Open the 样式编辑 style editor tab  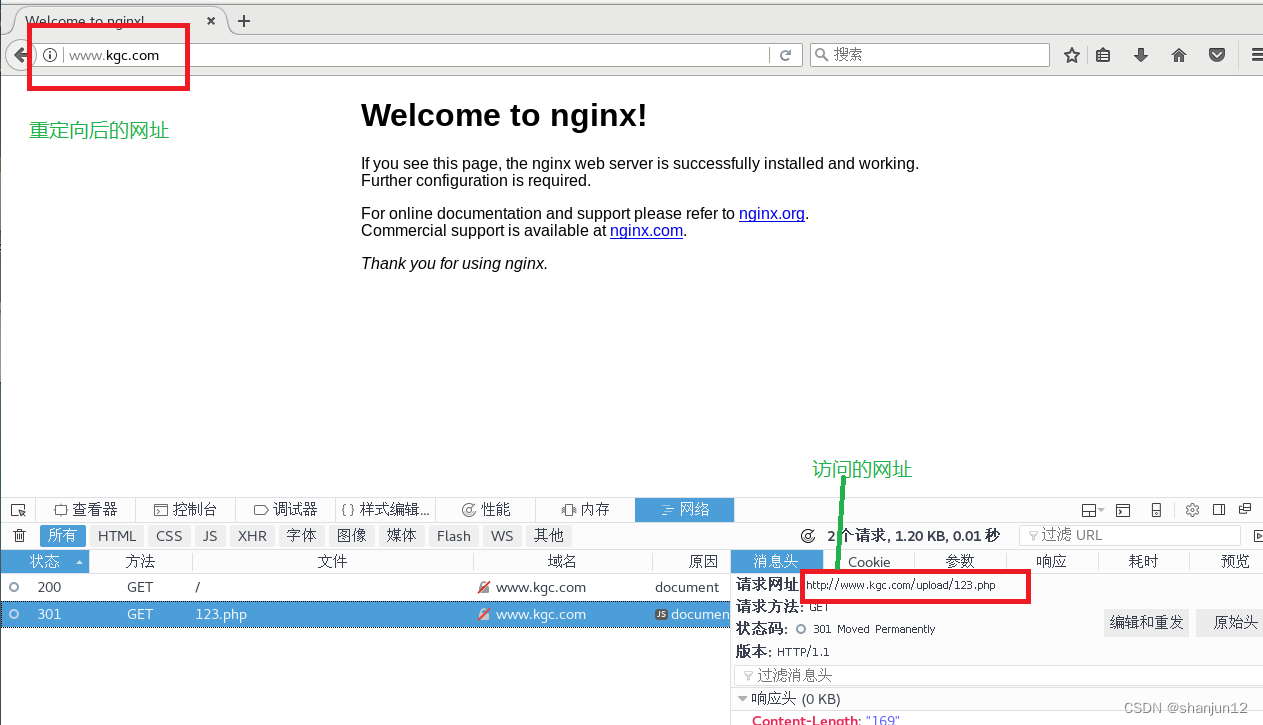point(385,510)
